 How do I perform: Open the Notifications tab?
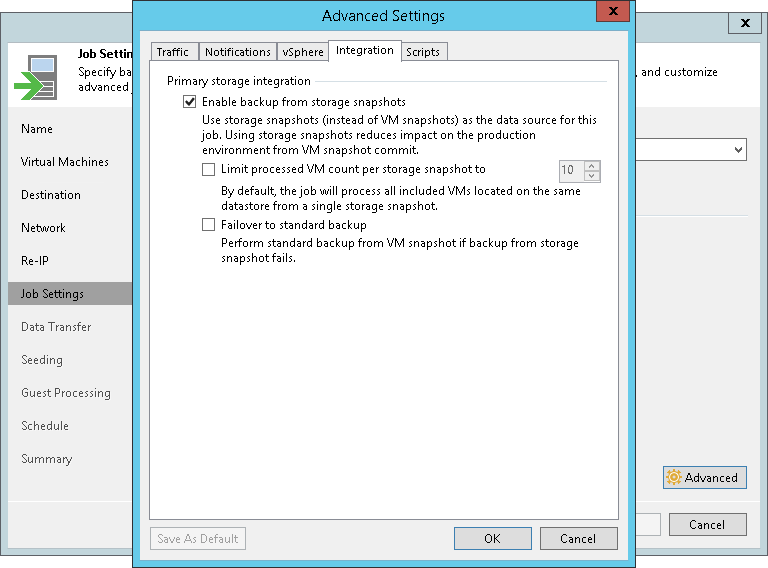tap(238, 52)
